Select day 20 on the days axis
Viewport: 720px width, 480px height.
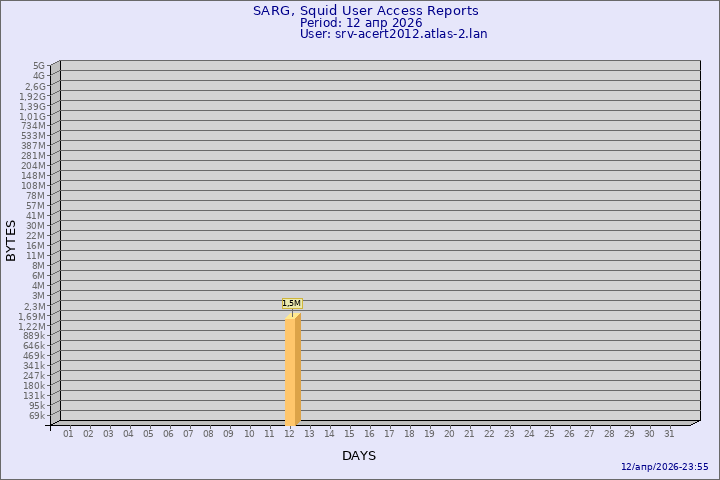449,433
